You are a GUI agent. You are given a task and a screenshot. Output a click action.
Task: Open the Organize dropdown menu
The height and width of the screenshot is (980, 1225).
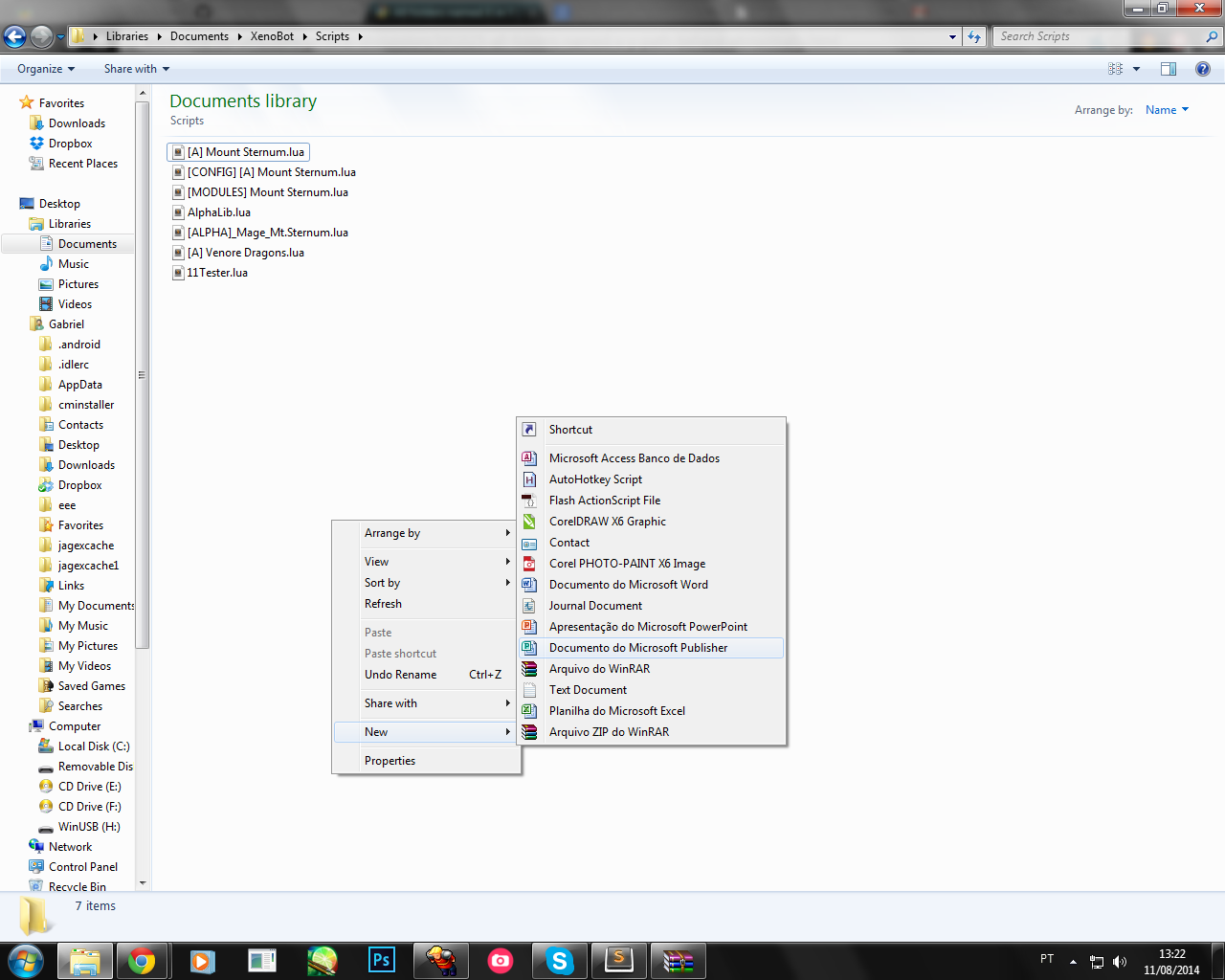[x=46, y=69]
